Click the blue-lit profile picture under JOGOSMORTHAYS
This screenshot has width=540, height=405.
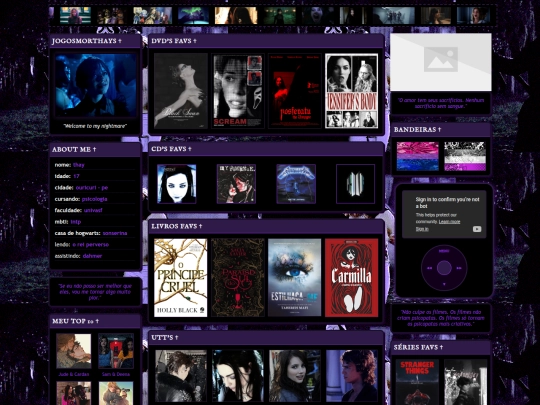tap(95, 85)
